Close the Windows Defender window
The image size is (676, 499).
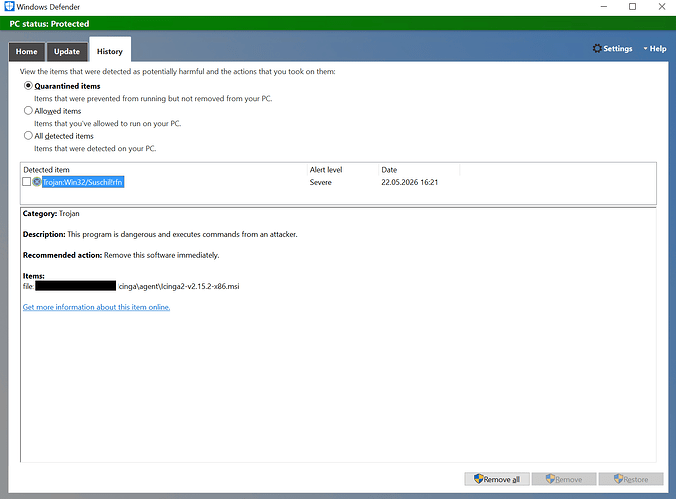[662, 6]
